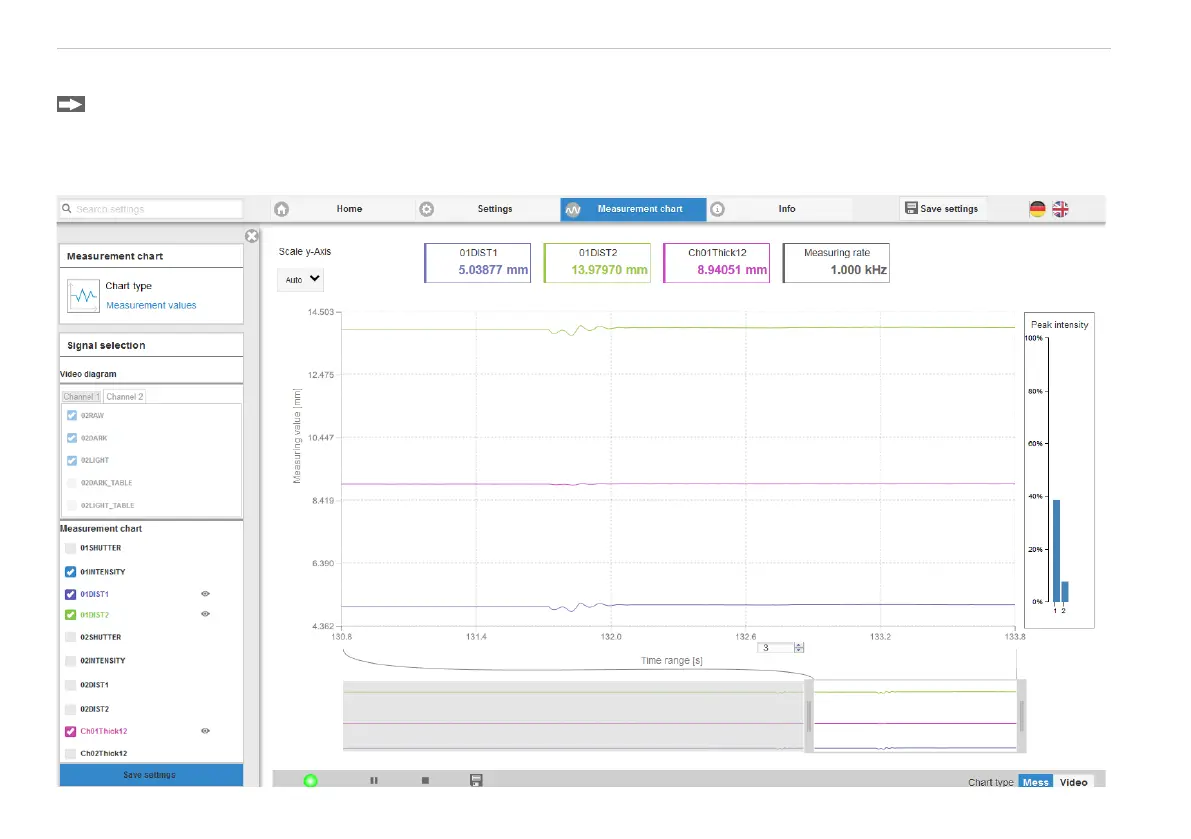This screenshot has height=839, width=1191.
Task: Click the Signal selection panel header
Action: tap(151, 345)
